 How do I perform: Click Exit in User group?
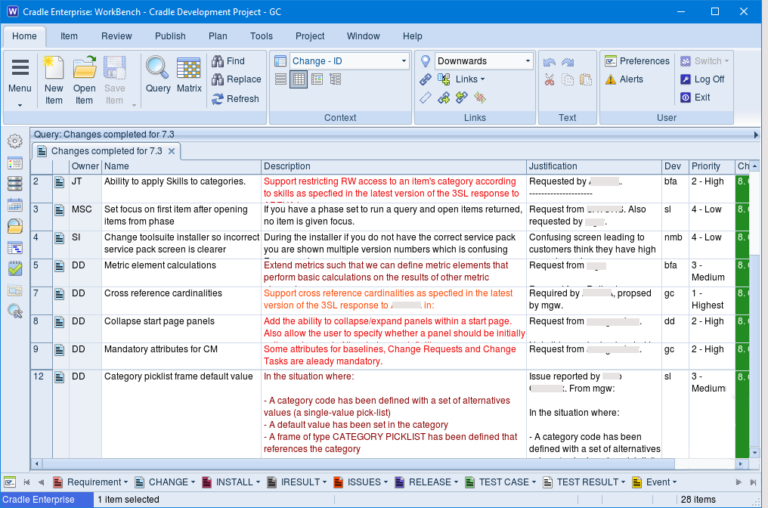coord(695,97)
